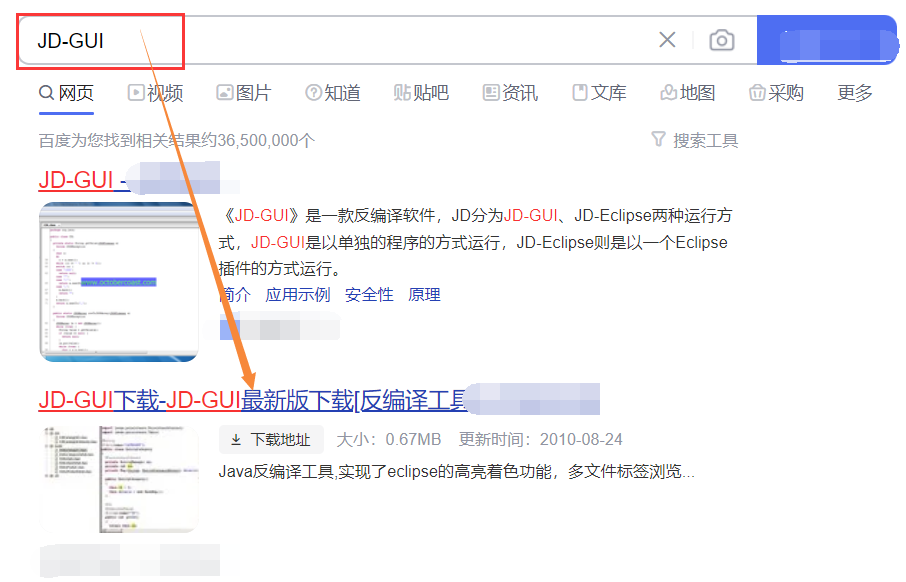Click the news icon on 资讯 tab
This screenshot has height=582, width=906.
click(491, 92)
